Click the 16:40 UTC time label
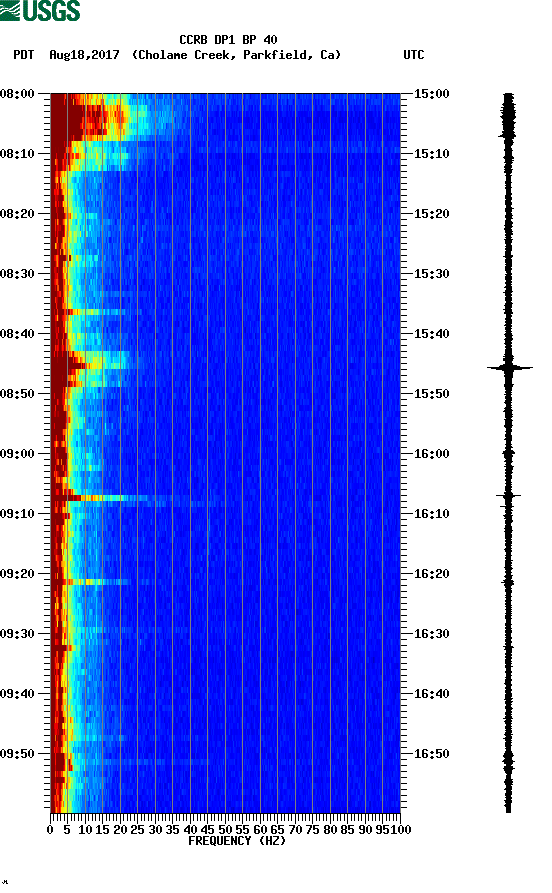 pos(431,694)
